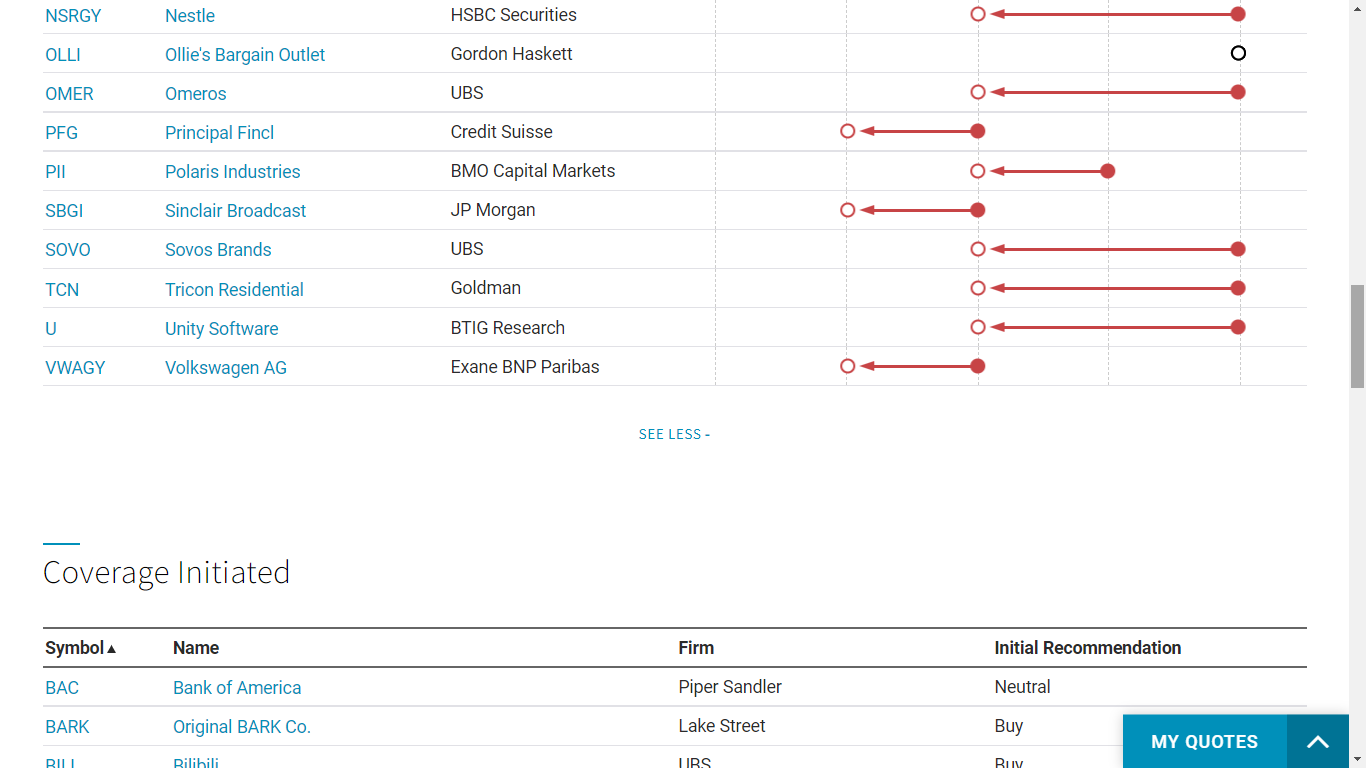Select the BMO Capital Markets text

coord(533,171)
